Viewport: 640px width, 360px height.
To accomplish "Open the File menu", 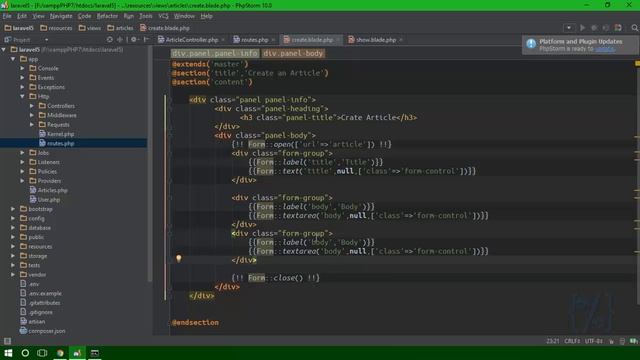I will point(7,16).
